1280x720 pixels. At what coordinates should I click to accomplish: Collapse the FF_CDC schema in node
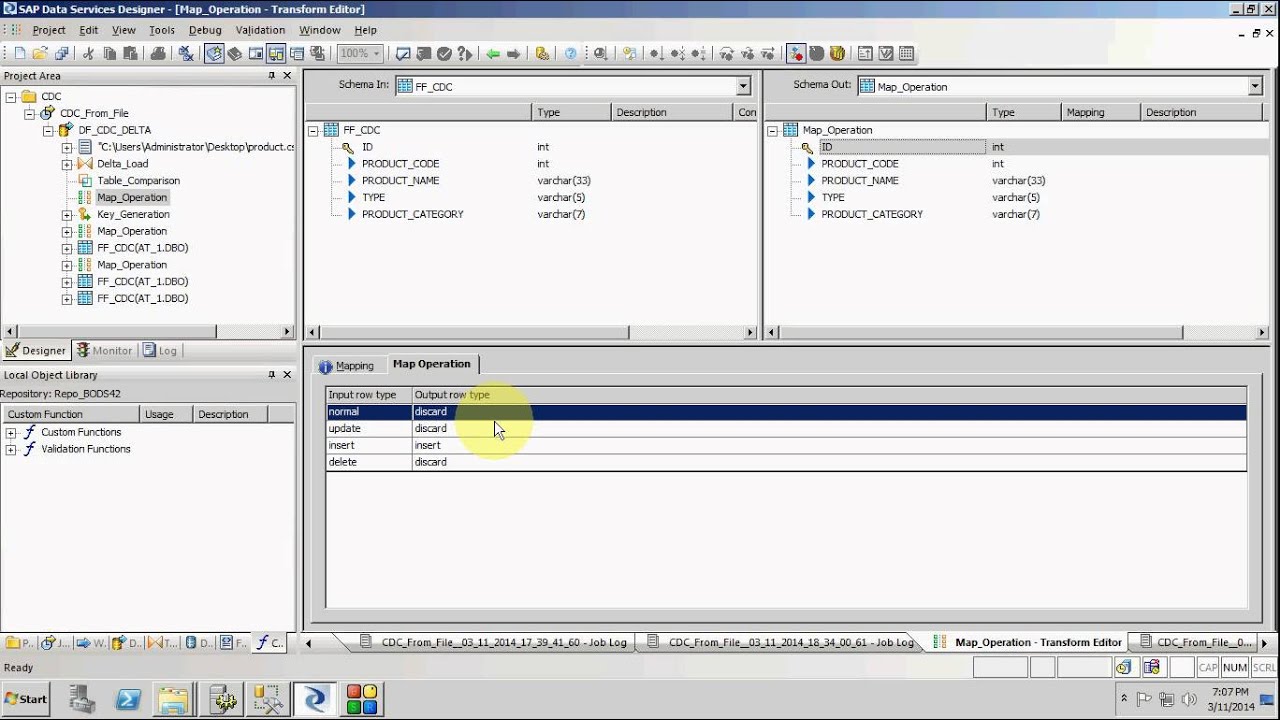pos(313,131)
